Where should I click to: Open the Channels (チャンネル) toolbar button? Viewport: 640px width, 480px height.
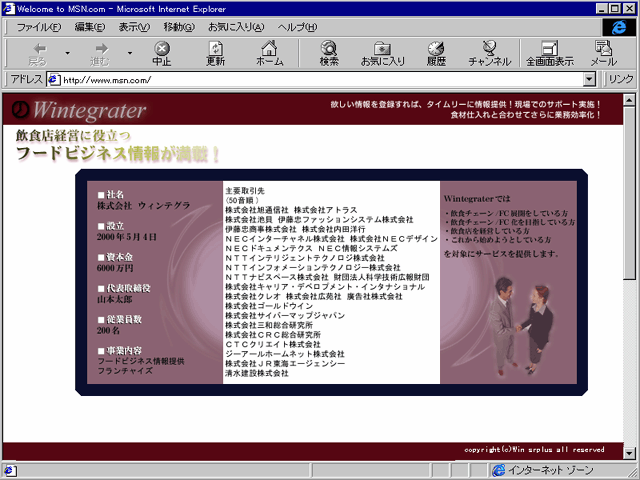tap(489, 53)
